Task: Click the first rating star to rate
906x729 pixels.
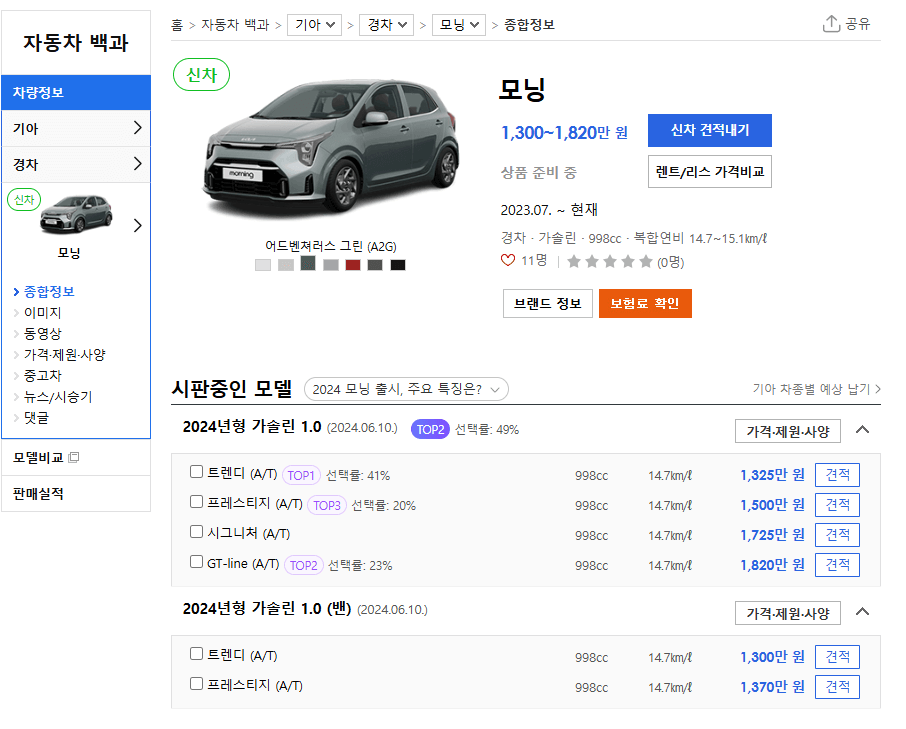Action: (574, 260)
